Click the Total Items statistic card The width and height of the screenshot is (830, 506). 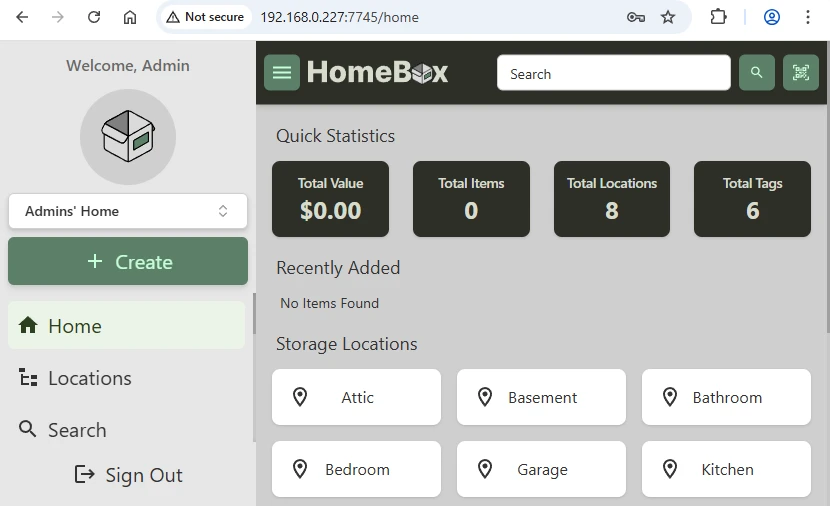click(x=471, y=199)
